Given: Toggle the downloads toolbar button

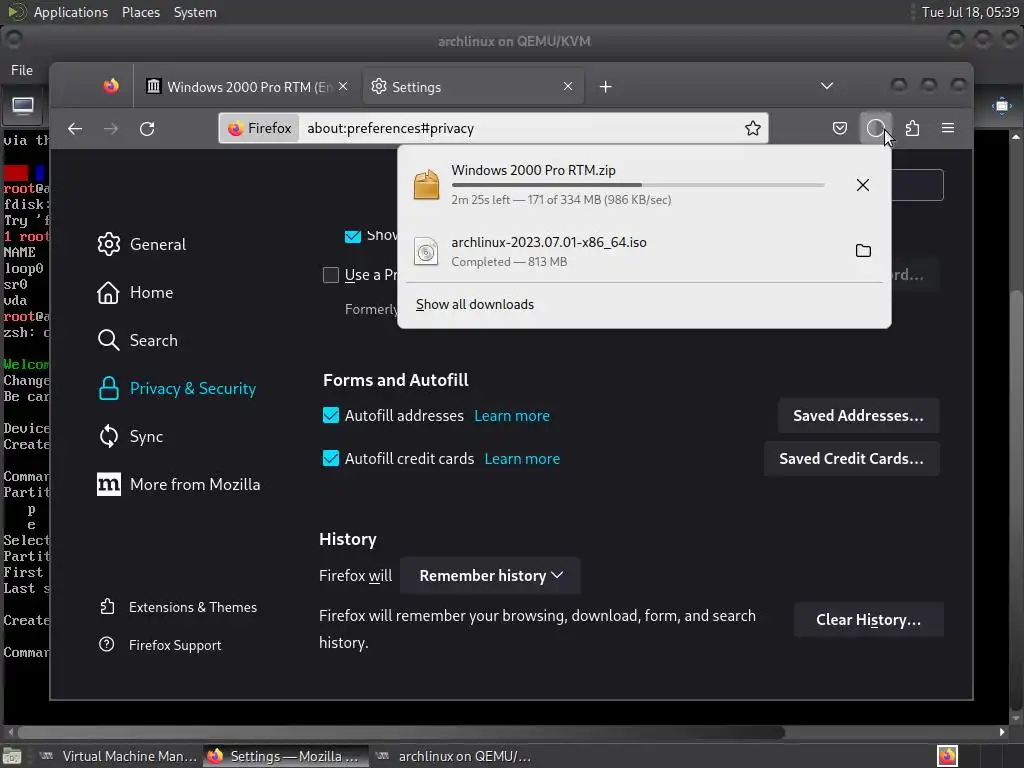Looking at the screenshot, I should coord(875,128).
